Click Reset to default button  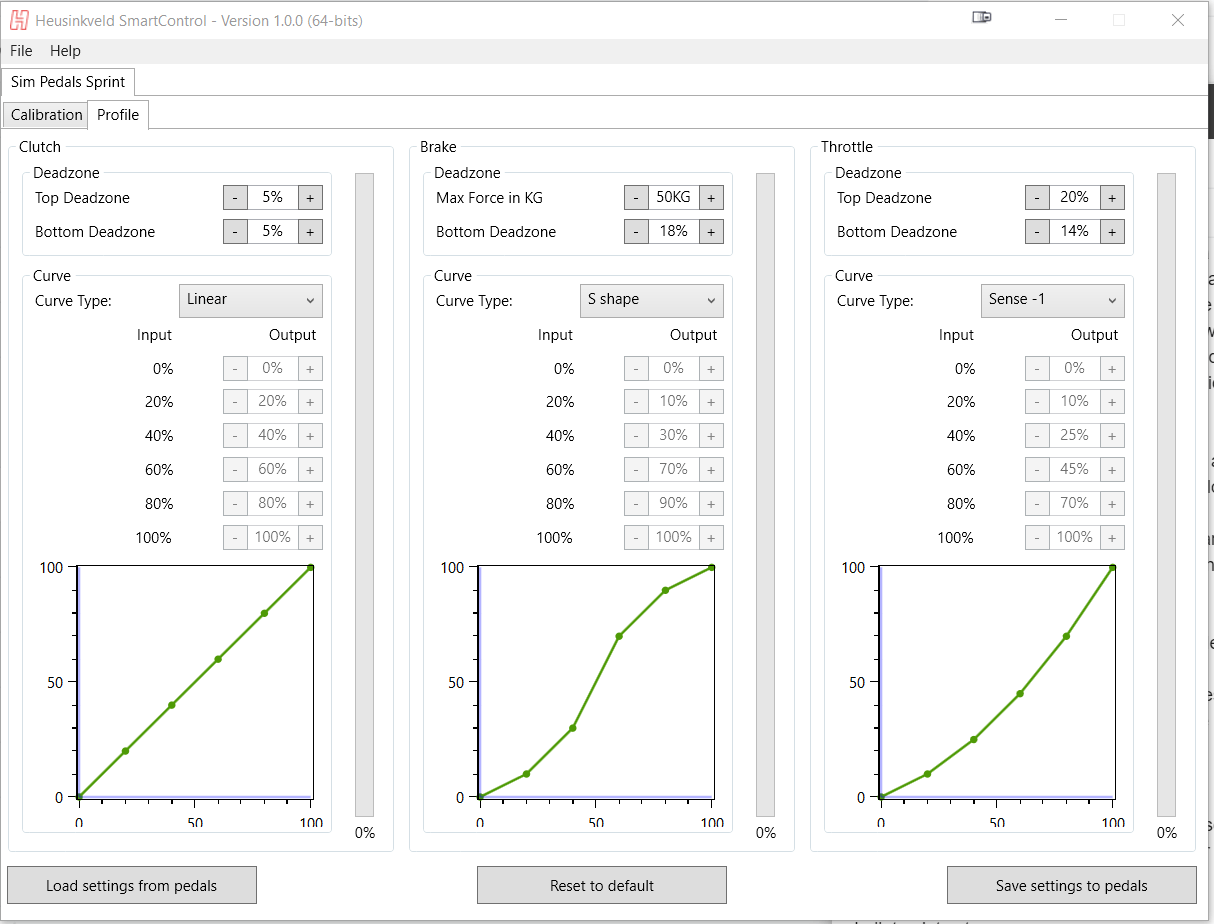[x=602, y=885]
